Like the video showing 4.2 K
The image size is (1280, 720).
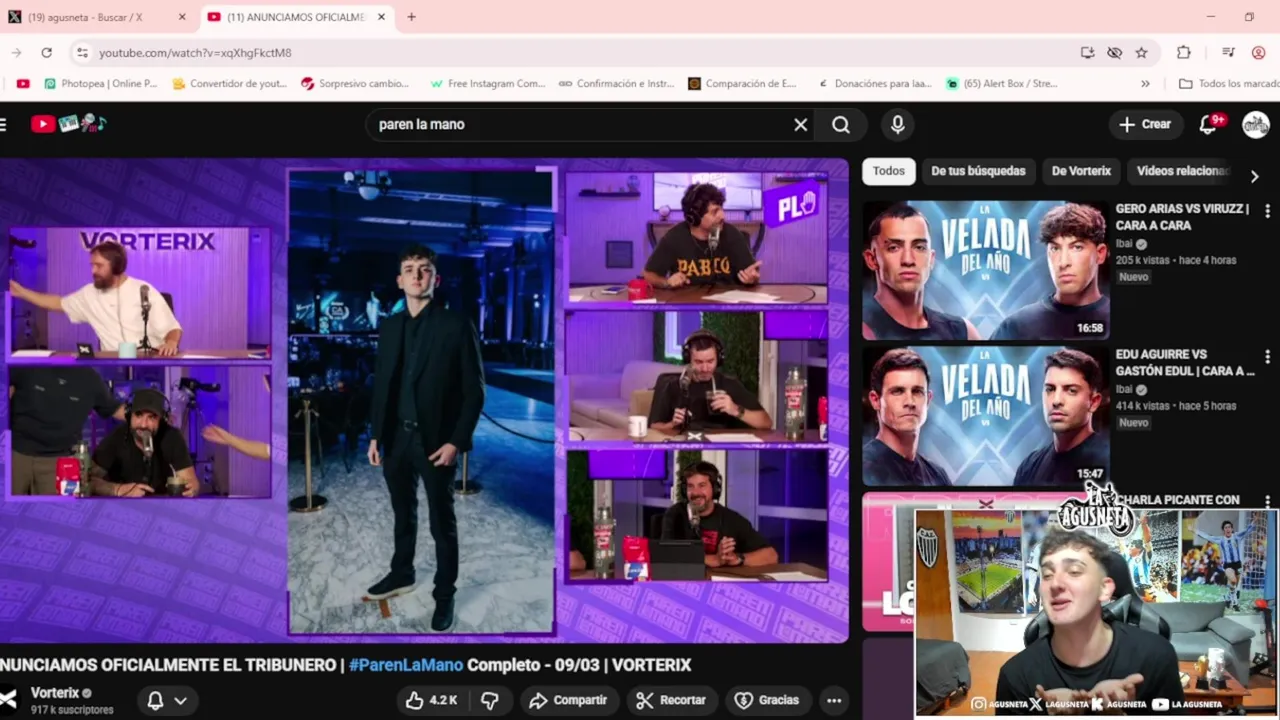(x=432, y=700)
